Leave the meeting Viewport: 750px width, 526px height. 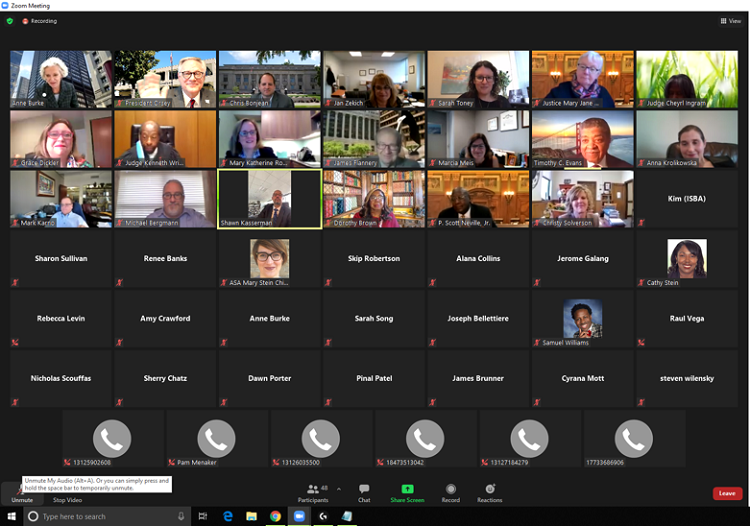click(x=727, y=493)
